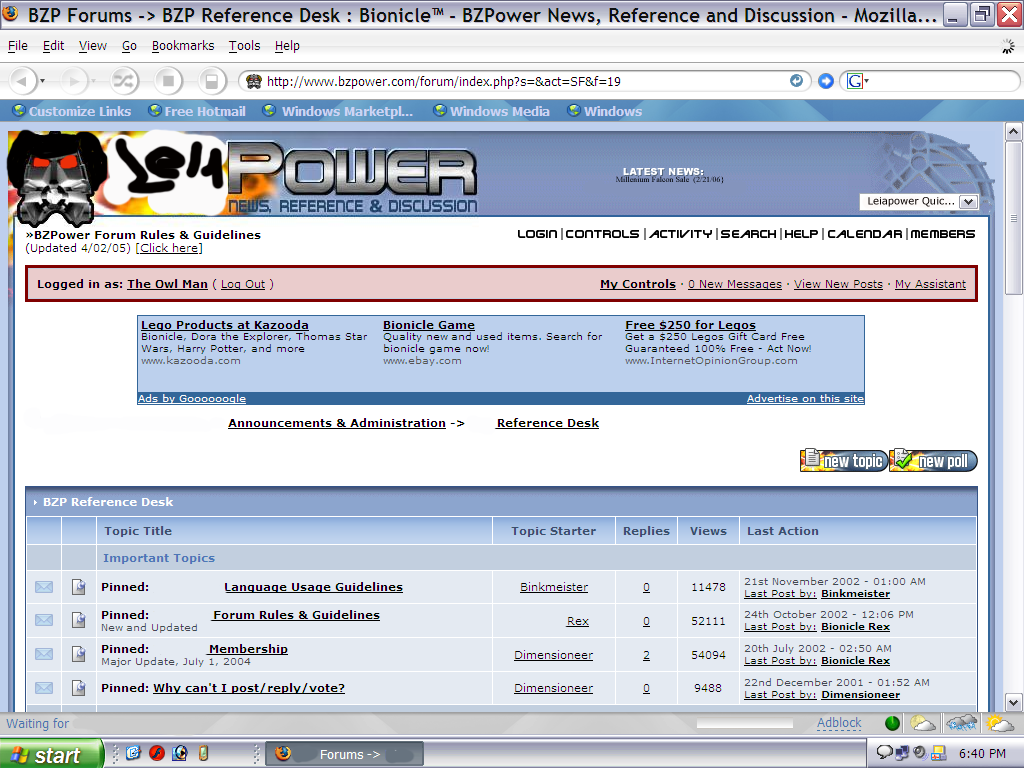This screenshot has width=1024, height=768.
Task: Click the Reload toolbar button
Action: click(x=123, y=81)
